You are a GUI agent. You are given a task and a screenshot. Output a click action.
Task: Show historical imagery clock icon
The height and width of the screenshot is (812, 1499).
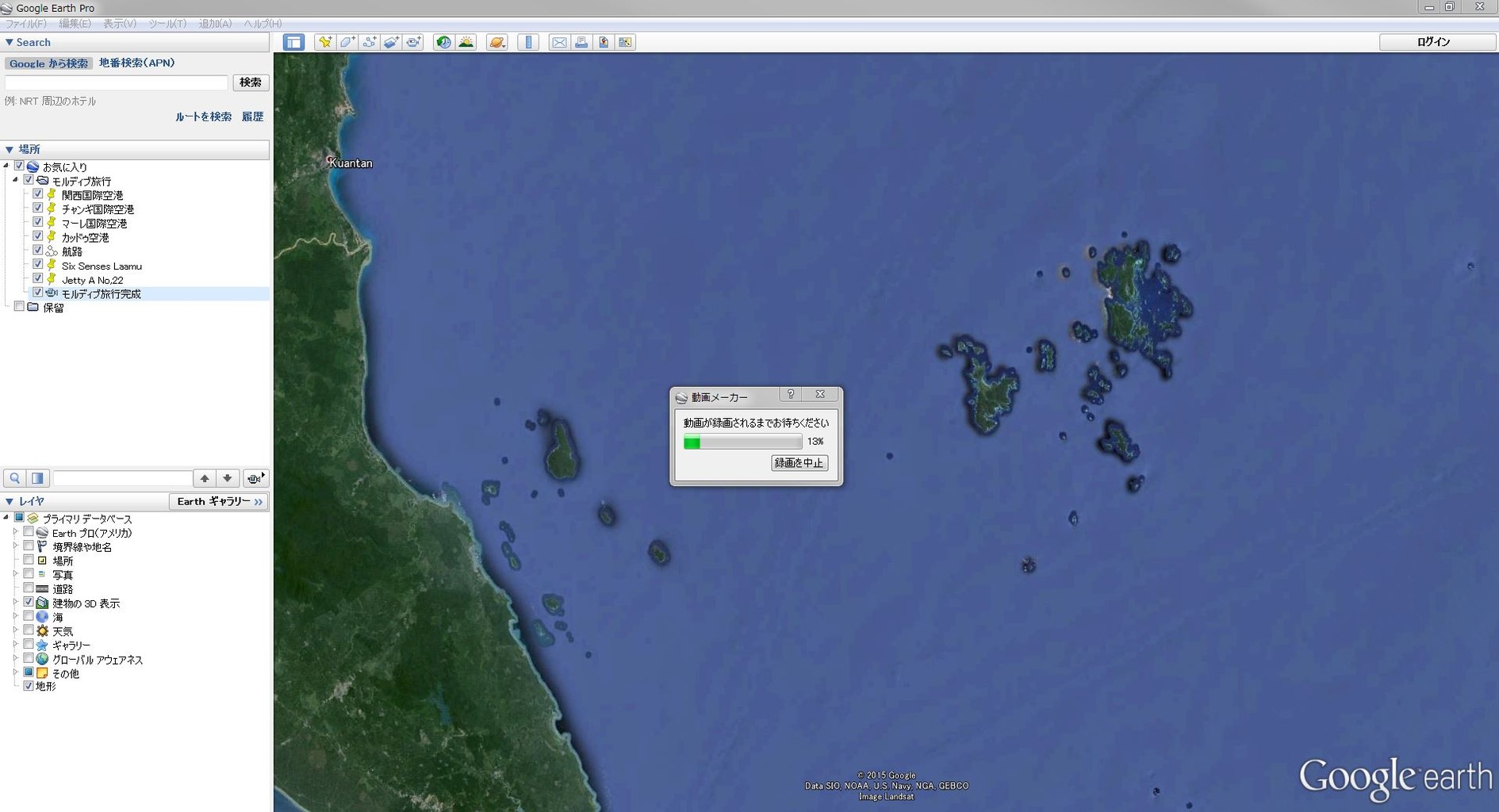point(444,43)
